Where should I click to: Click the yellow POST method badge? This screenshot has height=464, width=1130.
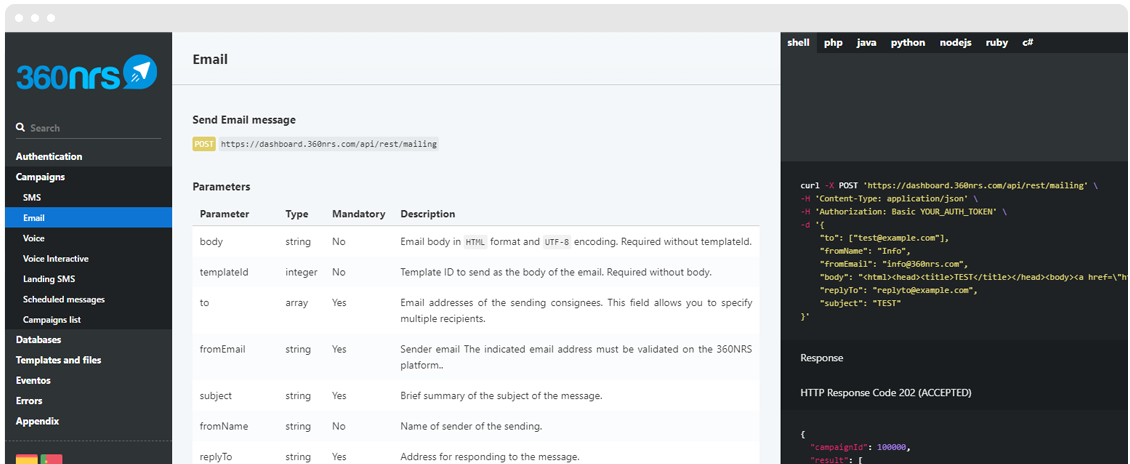pos(204,144)
